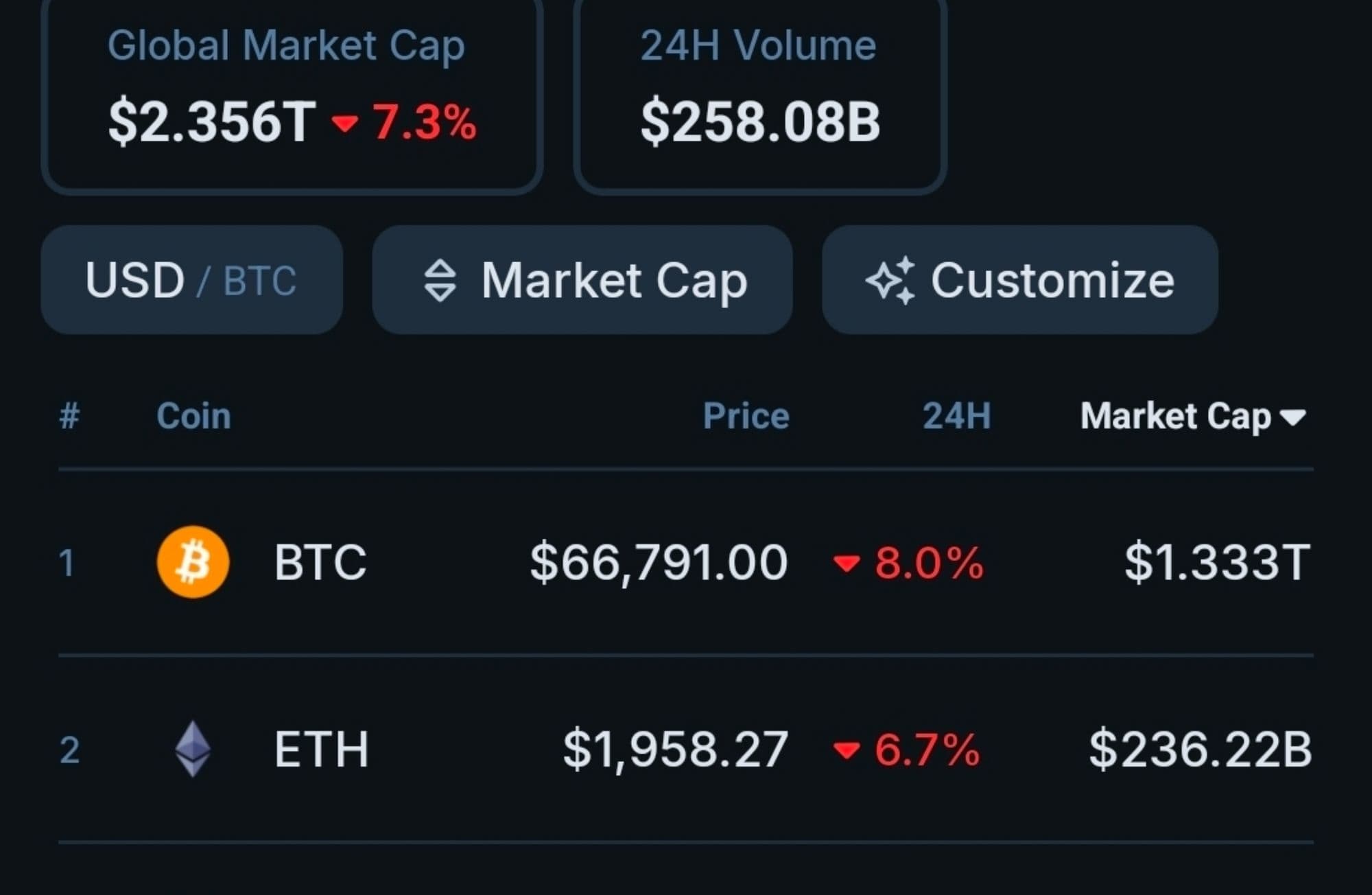Switch currency display to BTC

(x=260, y=281)
